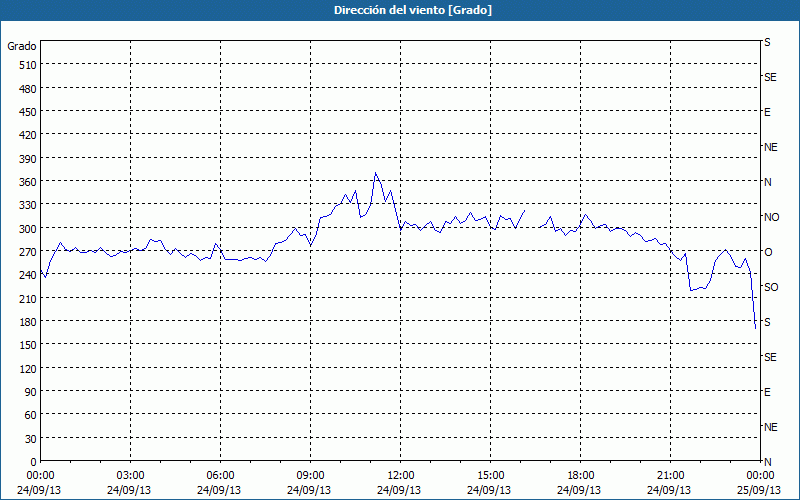Image resolution: width=800 pixels, height=500 pixels.
Task: Click the 510 value on the degree axis
Action: (x=29, y=65)
